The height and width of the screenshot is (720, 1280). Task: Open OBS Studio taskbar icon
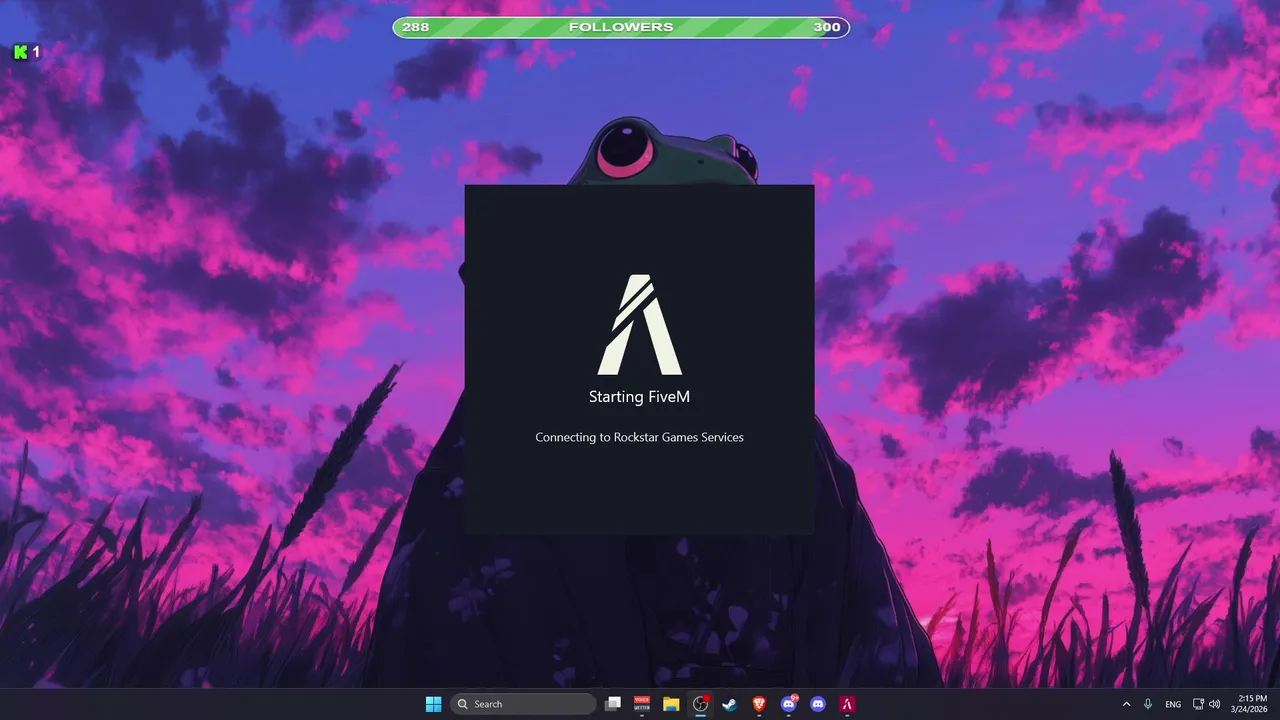[701, 704]
